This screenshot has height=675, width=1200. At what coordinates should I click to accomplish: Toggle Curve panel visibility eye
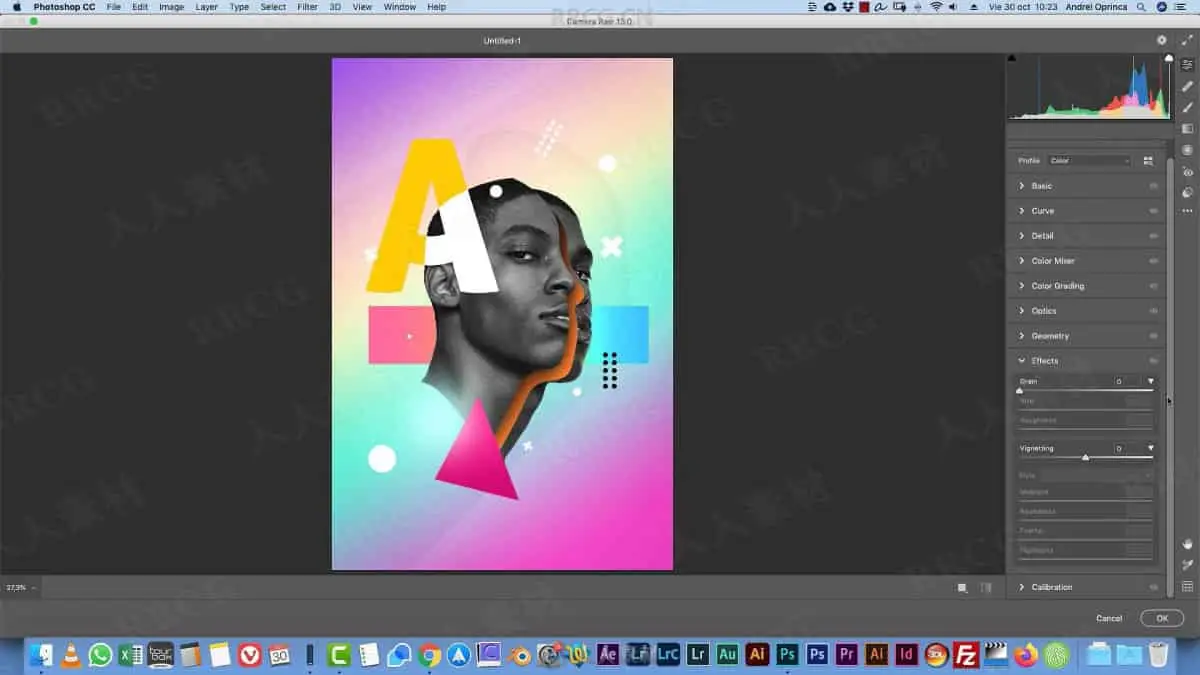point(1153,211)
